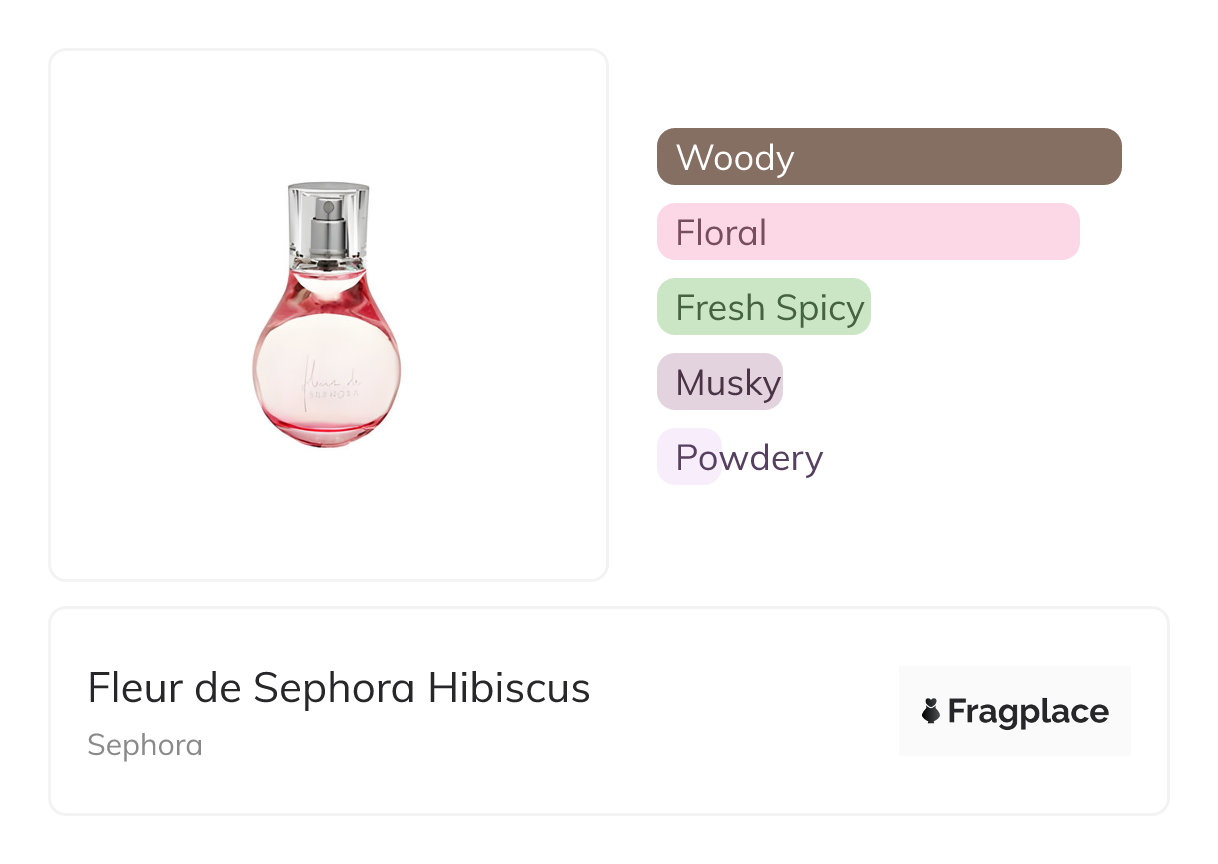Click the Fleur de Sephora Hibiscus title

pos(339,688)
